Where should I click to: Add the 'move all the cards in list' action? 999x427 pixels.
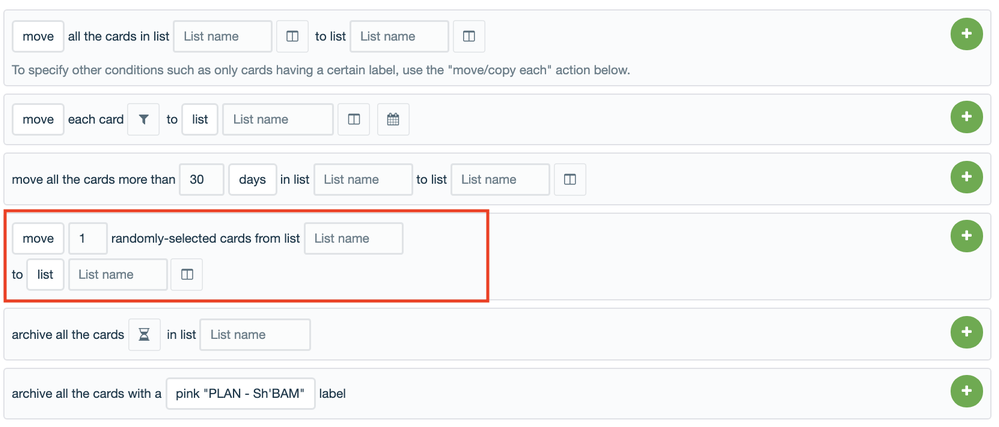click(x=967, y=34)
